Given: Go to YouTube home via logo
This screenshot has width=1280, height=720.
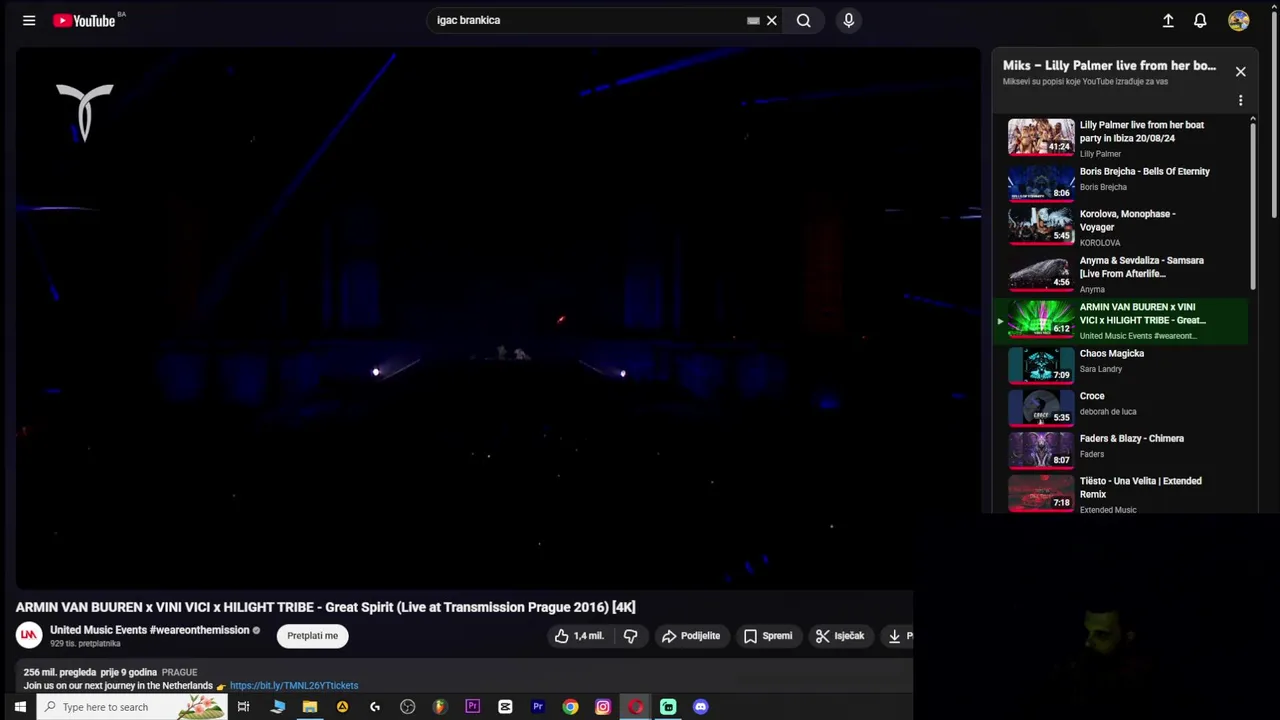Looking at the screenshot, I should click(84, 20).
